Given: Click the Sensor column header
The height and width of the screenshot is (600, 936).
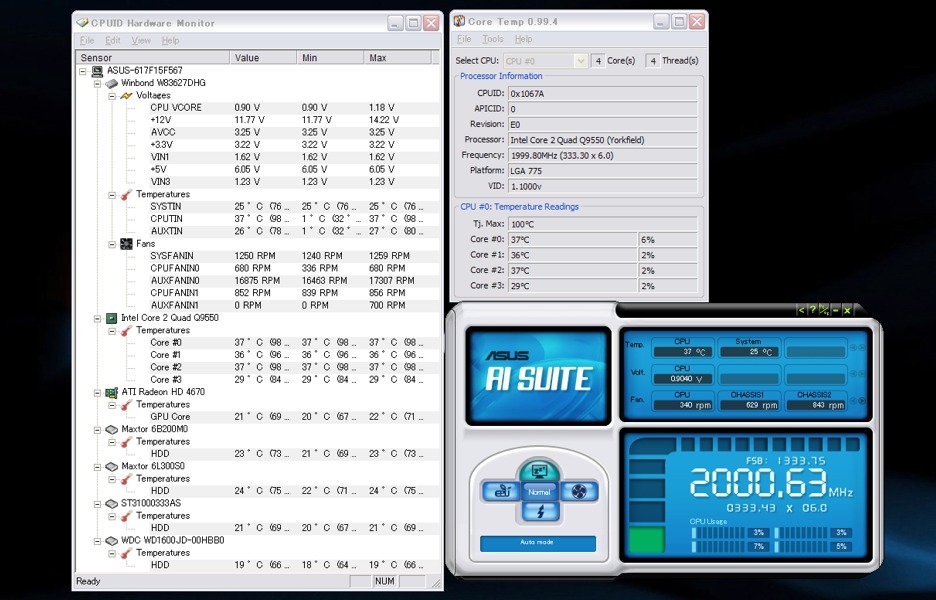Looking at the screenshot, I should coord(153,58).
